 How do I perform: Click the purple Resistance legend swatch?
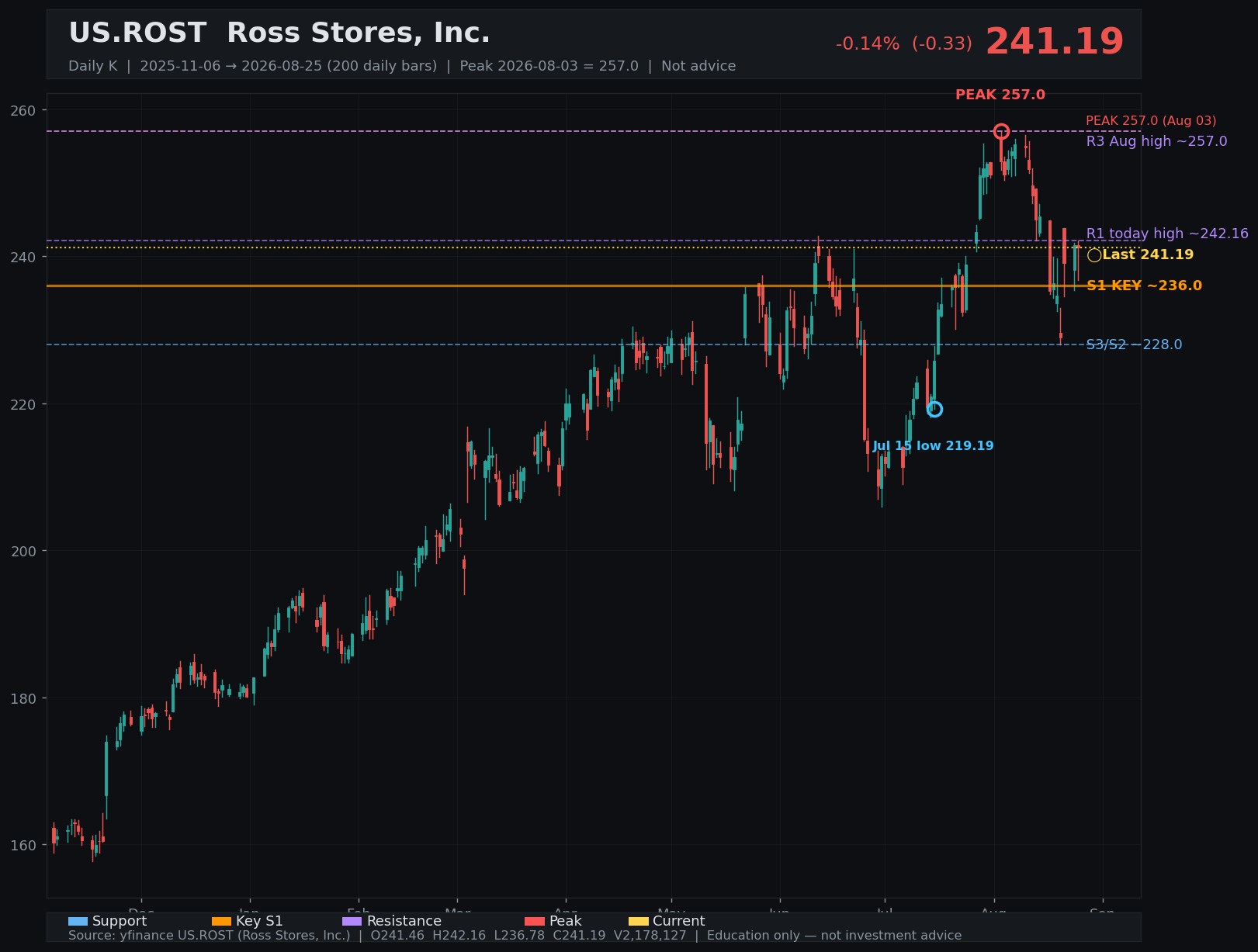click(x=352, y=922)
